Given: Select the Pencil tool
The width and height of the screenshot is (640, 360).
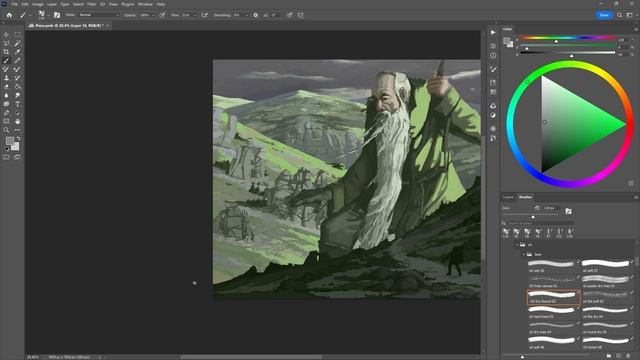Looking at the screenshot, I should click(x=17, y=60).
